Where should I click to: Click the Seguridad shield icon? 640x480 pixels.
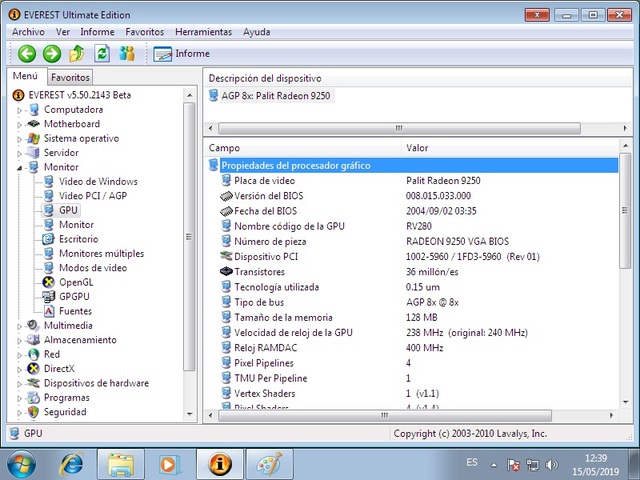[33, 412]
